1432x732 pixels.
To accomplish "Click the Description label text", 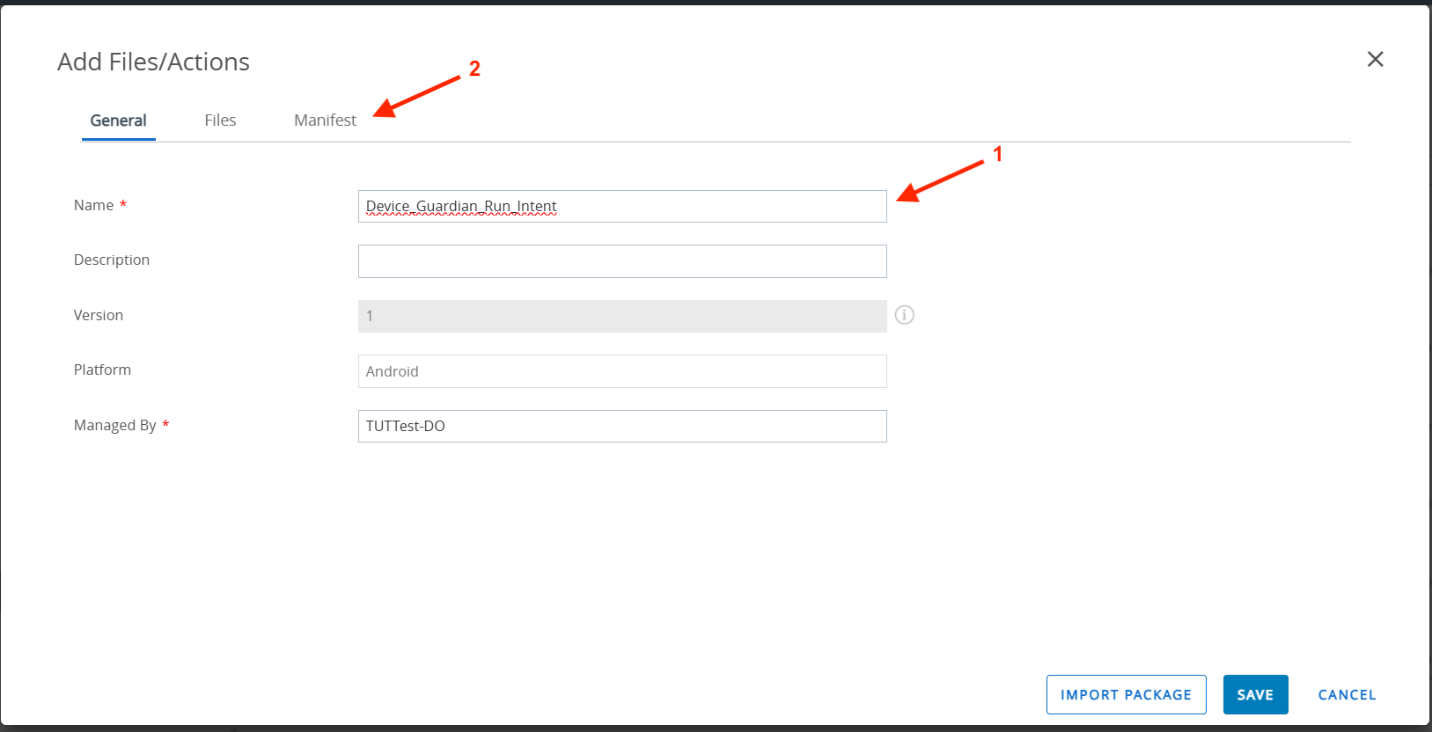I will coord(112,260).
